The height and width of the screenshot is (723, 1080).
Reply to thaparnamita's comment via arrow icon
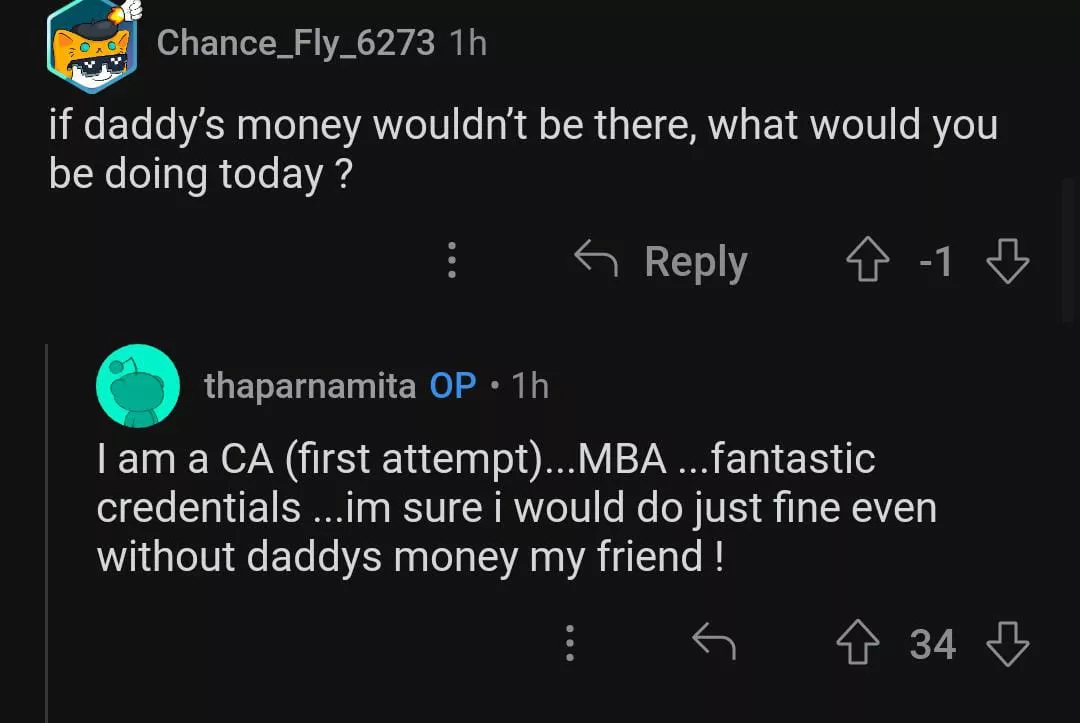coord(714,643)
